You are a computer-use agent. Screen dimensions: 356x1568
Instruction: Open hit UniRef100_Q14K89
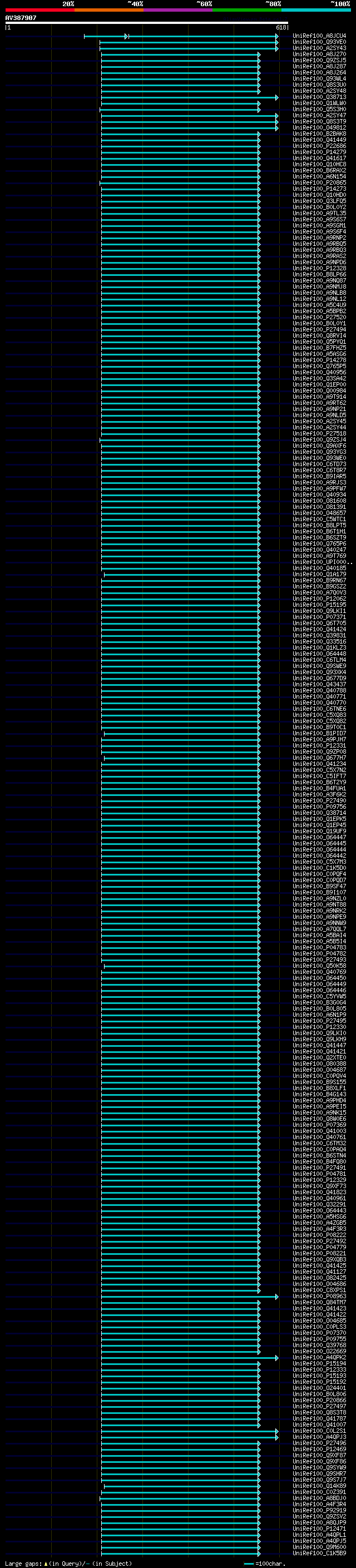tap(319, 1486)
